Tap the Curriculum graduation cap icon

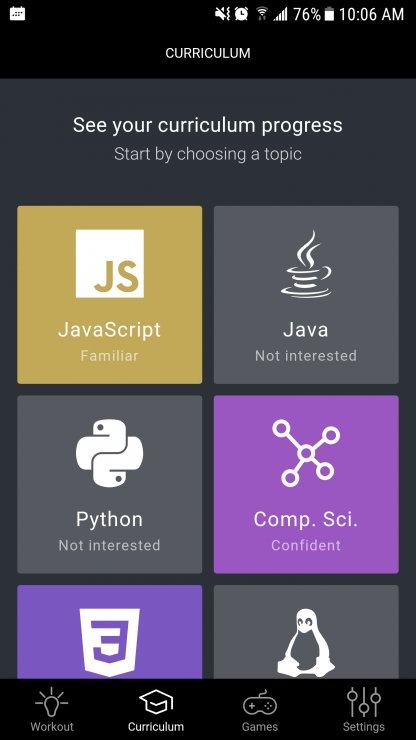(156, 702)
